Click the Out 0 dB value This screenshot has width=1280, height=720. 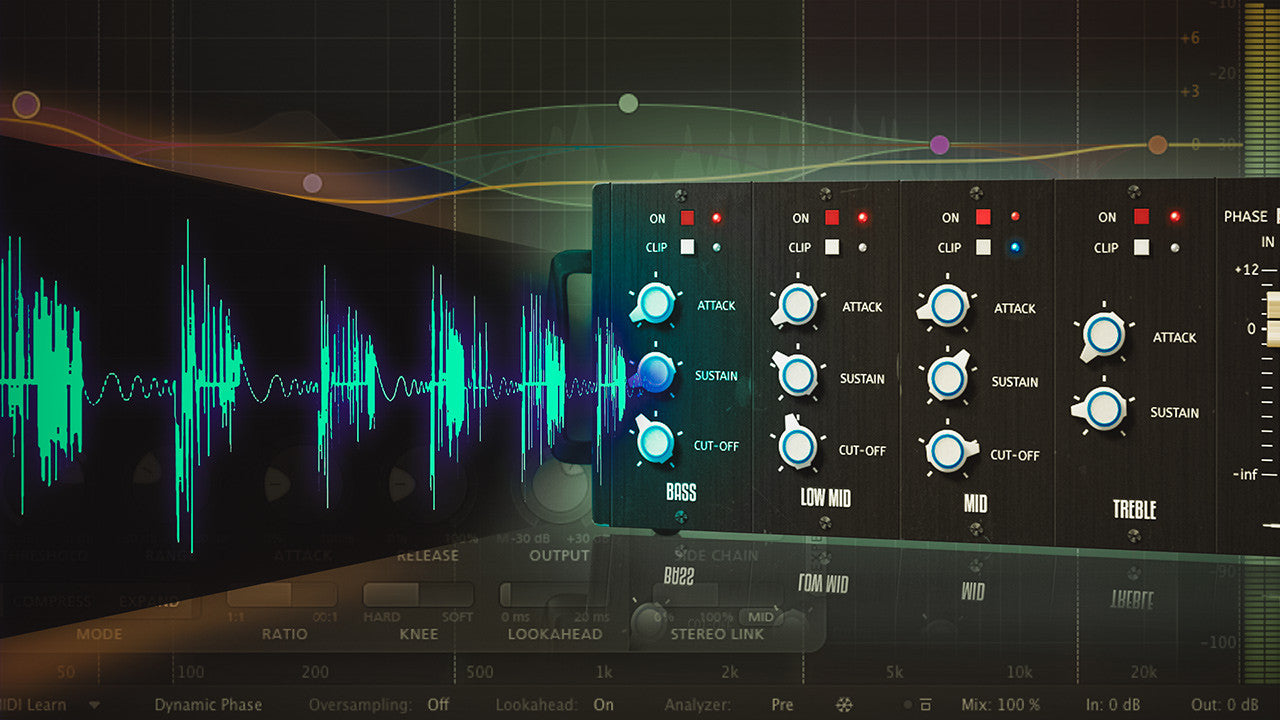pos(1225,705)
